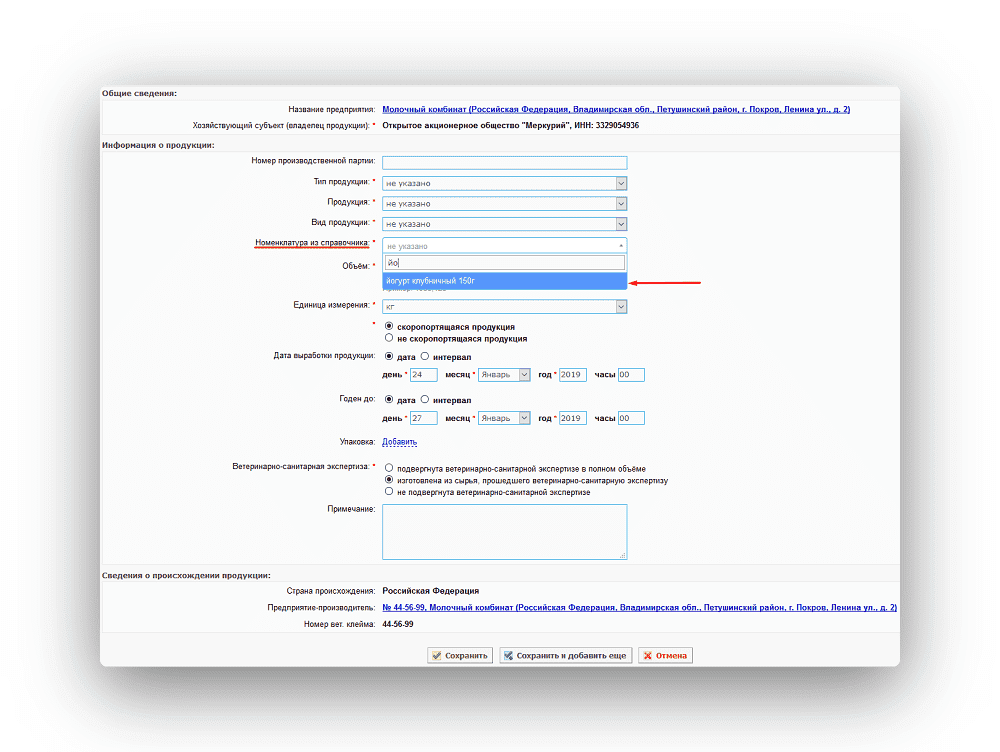1000x752 pixels.
Task: Click the Добавить packaging link
Action: coord(399,441)
